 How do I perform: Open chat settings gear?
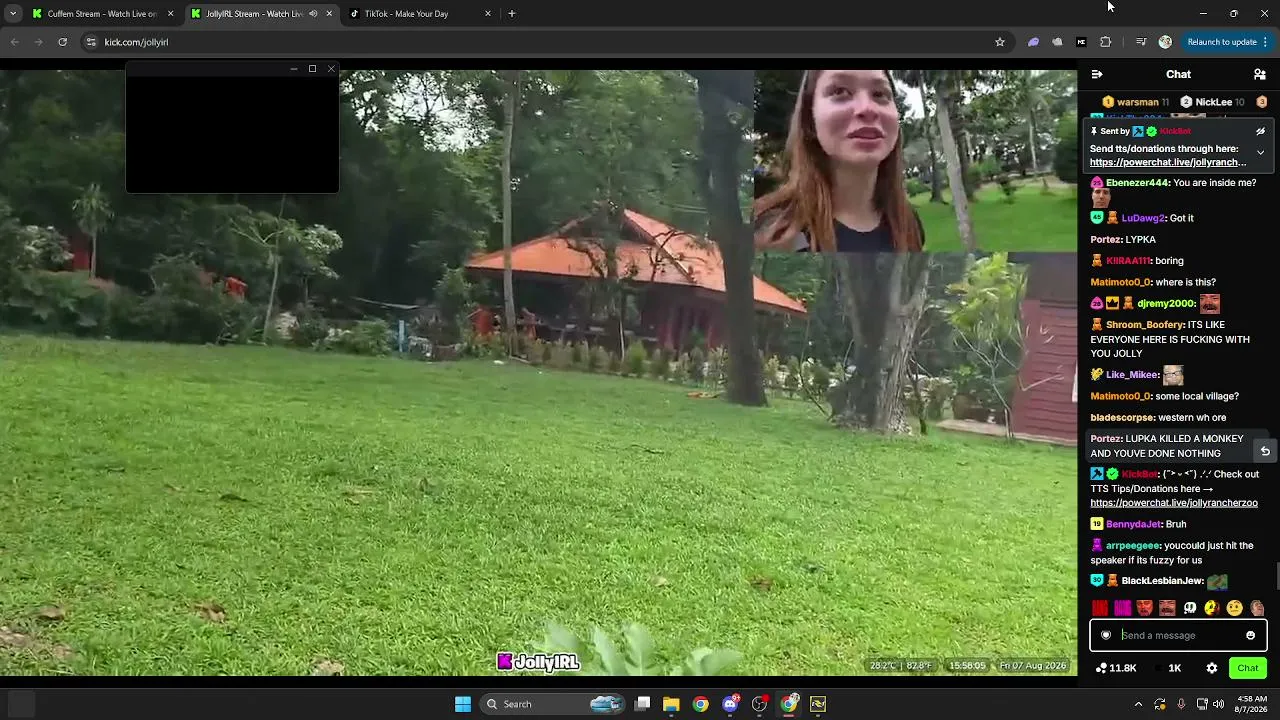(1211, 668)
